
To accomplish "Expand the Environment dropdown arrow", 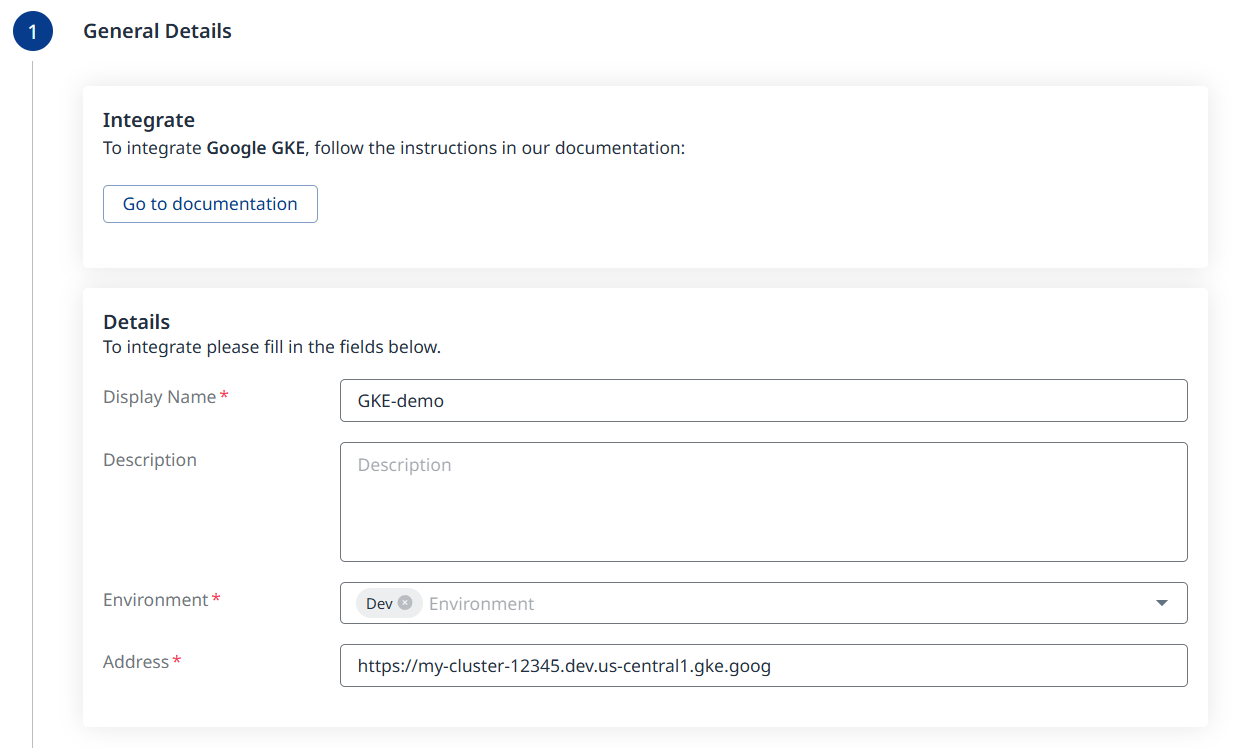I will click(x=1161, y=603).
